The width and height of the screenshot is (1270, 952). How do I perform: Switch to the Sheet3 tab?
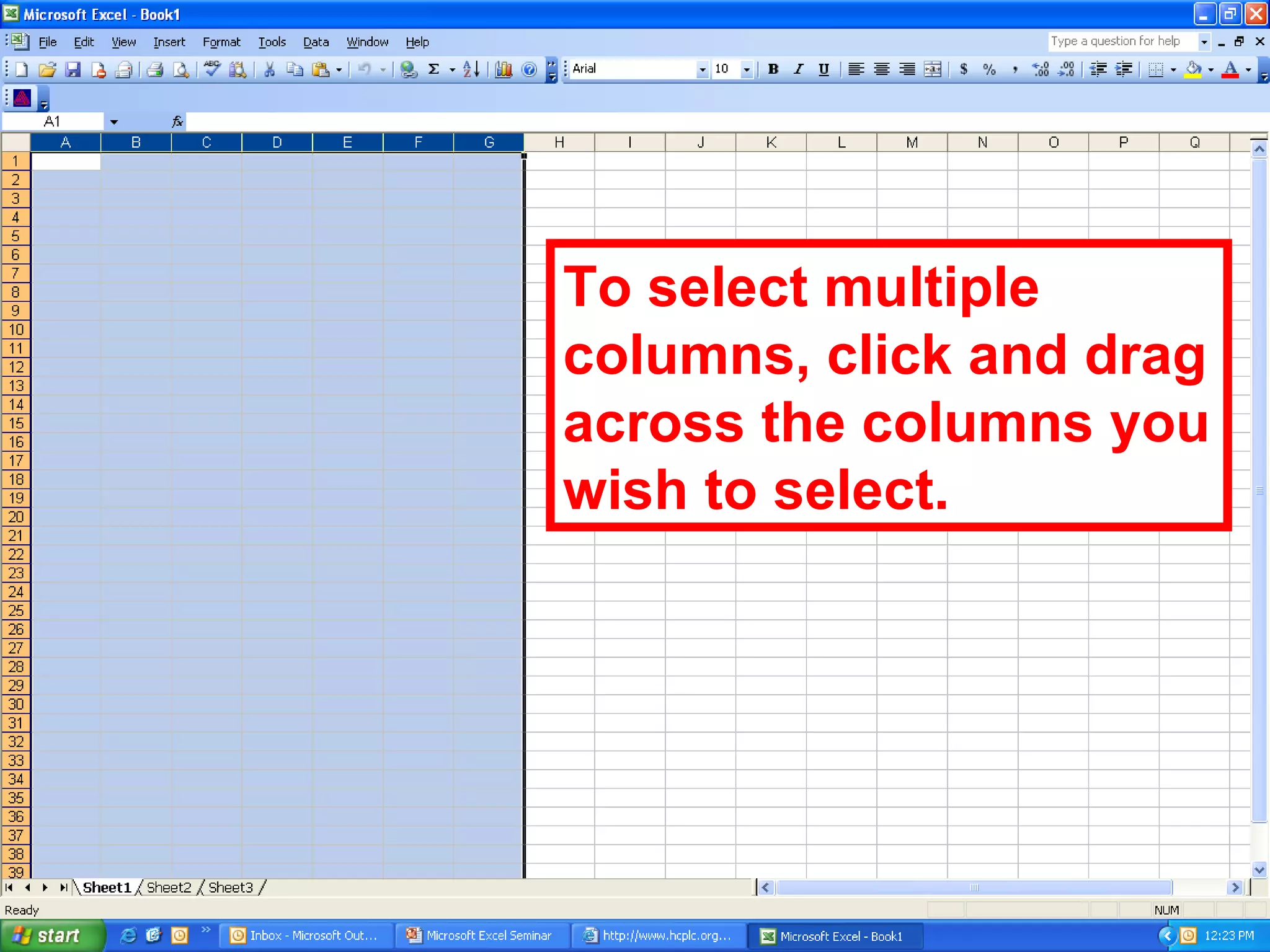tap(230, 888)
